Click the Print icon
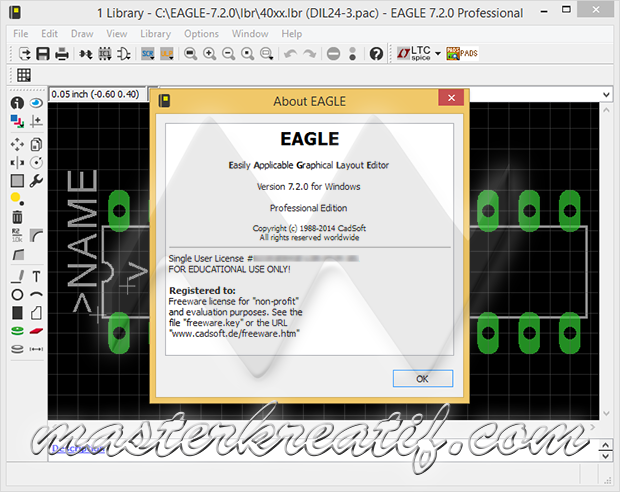The image size is (620, 492). click(x=62, y=53)
